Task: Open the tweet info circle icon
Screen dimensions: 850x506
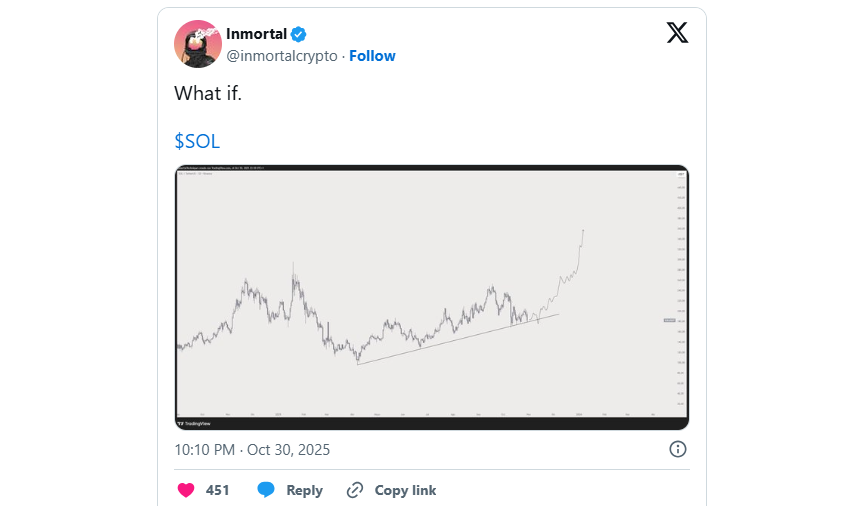Action: pyautogui.click(x=677, y=449)
